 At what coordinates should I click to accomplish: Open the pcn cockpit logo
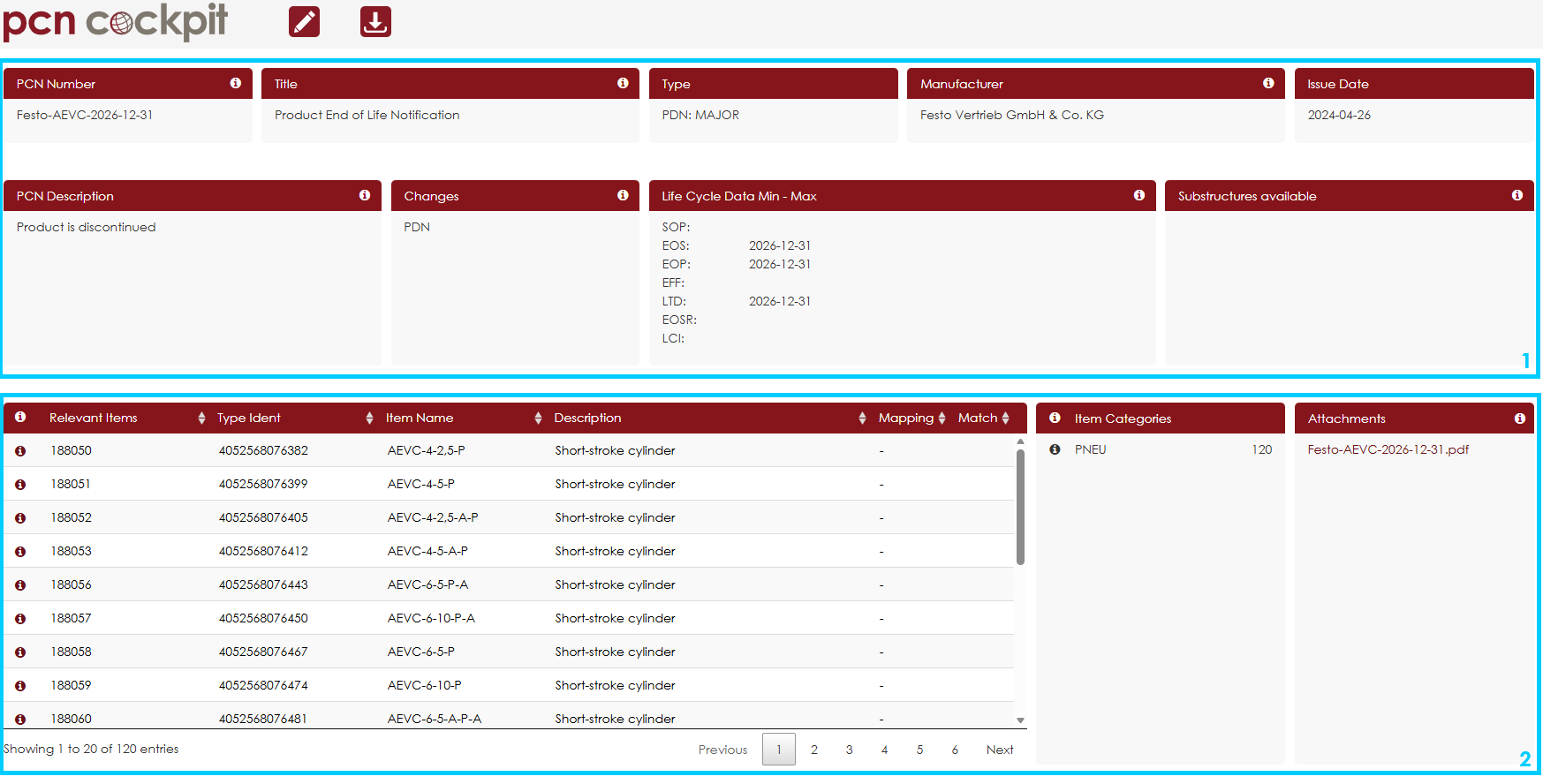[116, 21]
